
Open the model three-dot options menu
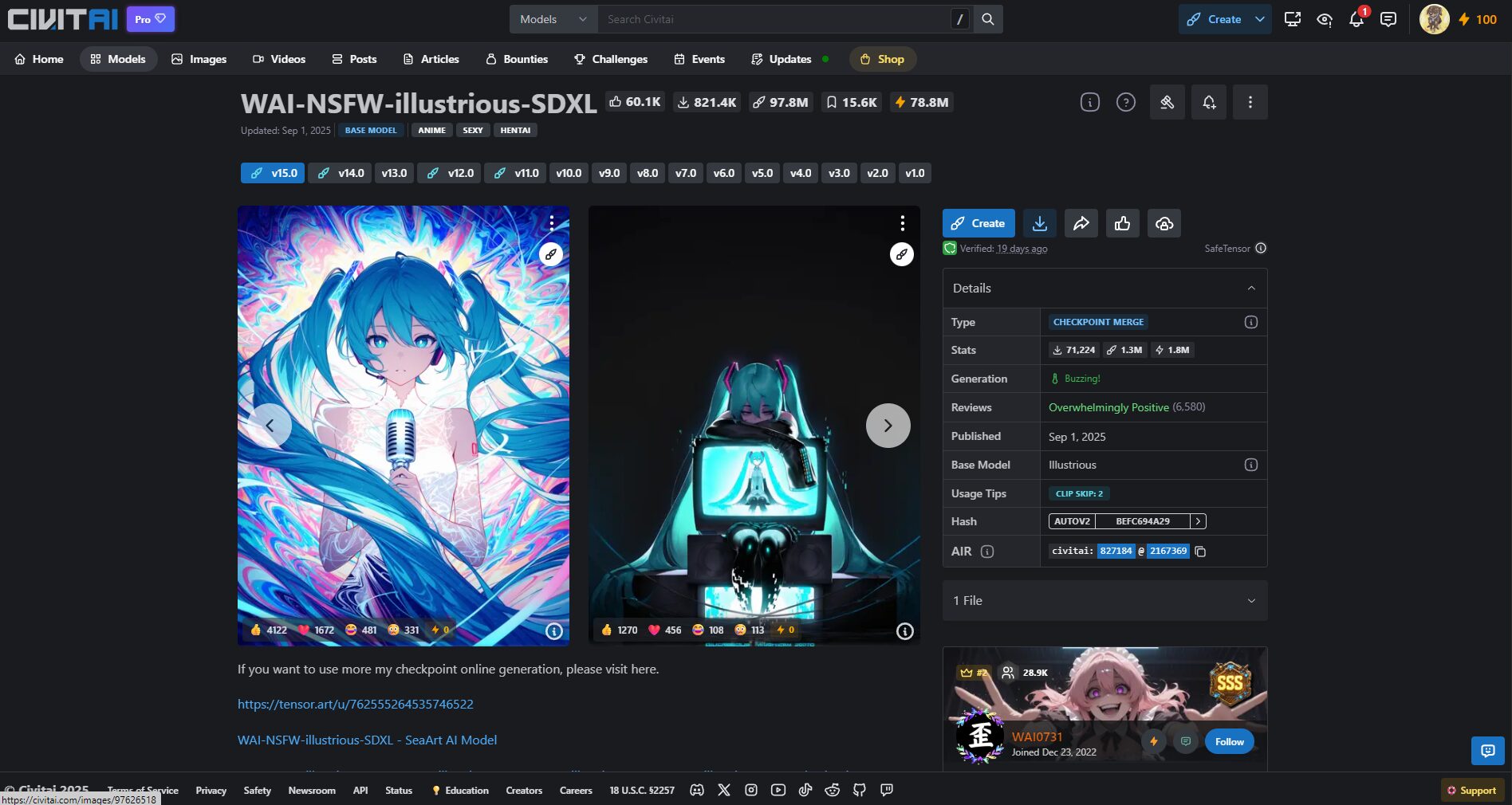click(1250, 102)
